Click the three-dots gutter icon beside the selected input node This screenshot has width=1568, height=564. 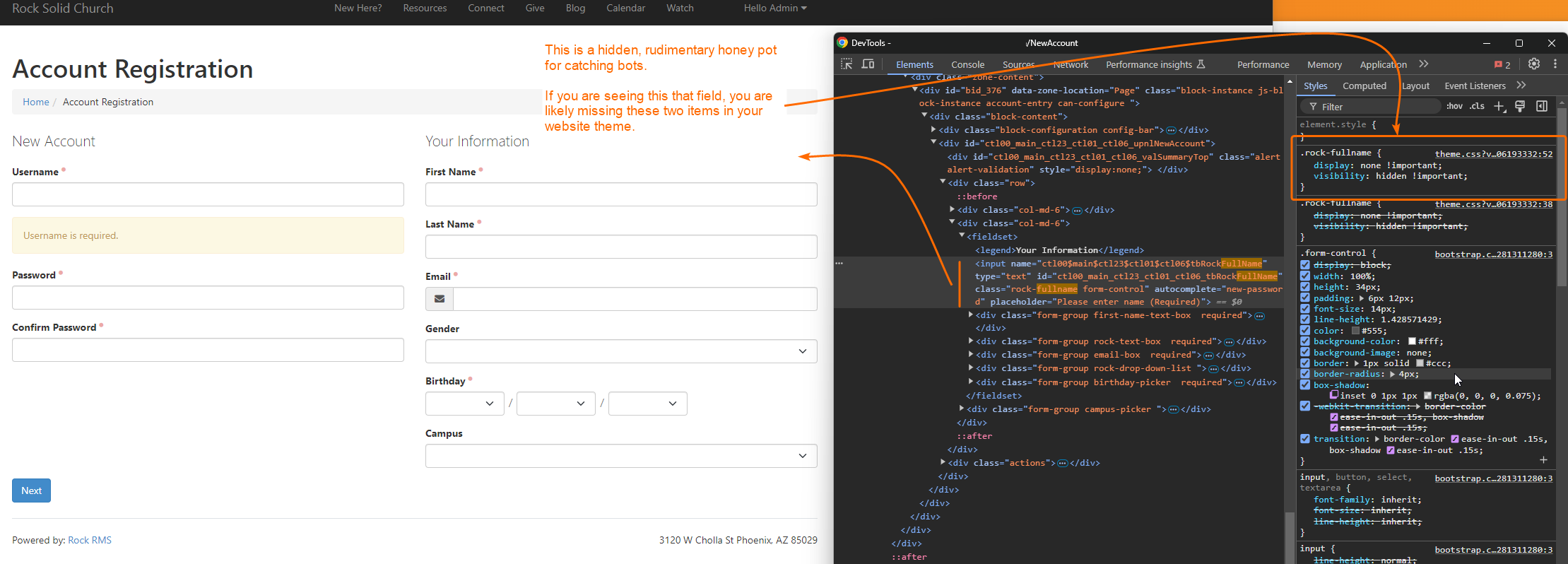pyautogui.click(x=839, y=263)
